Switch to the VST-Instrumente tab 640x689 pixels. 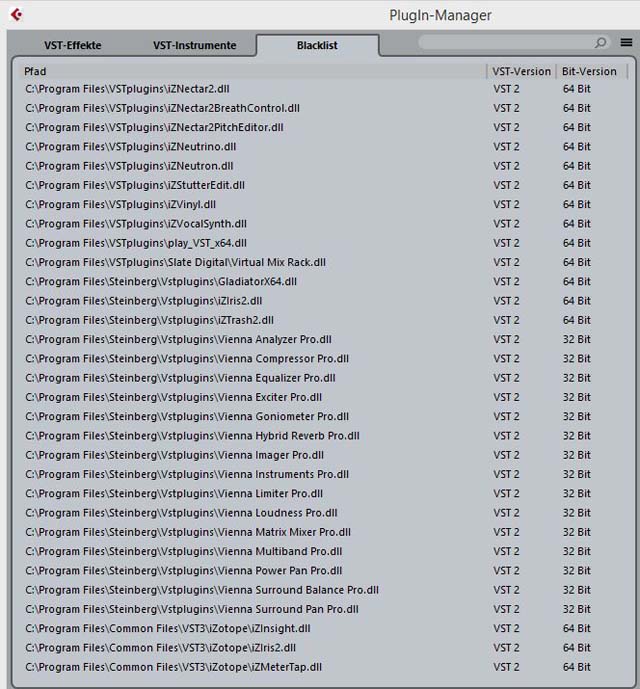(195, 45)
